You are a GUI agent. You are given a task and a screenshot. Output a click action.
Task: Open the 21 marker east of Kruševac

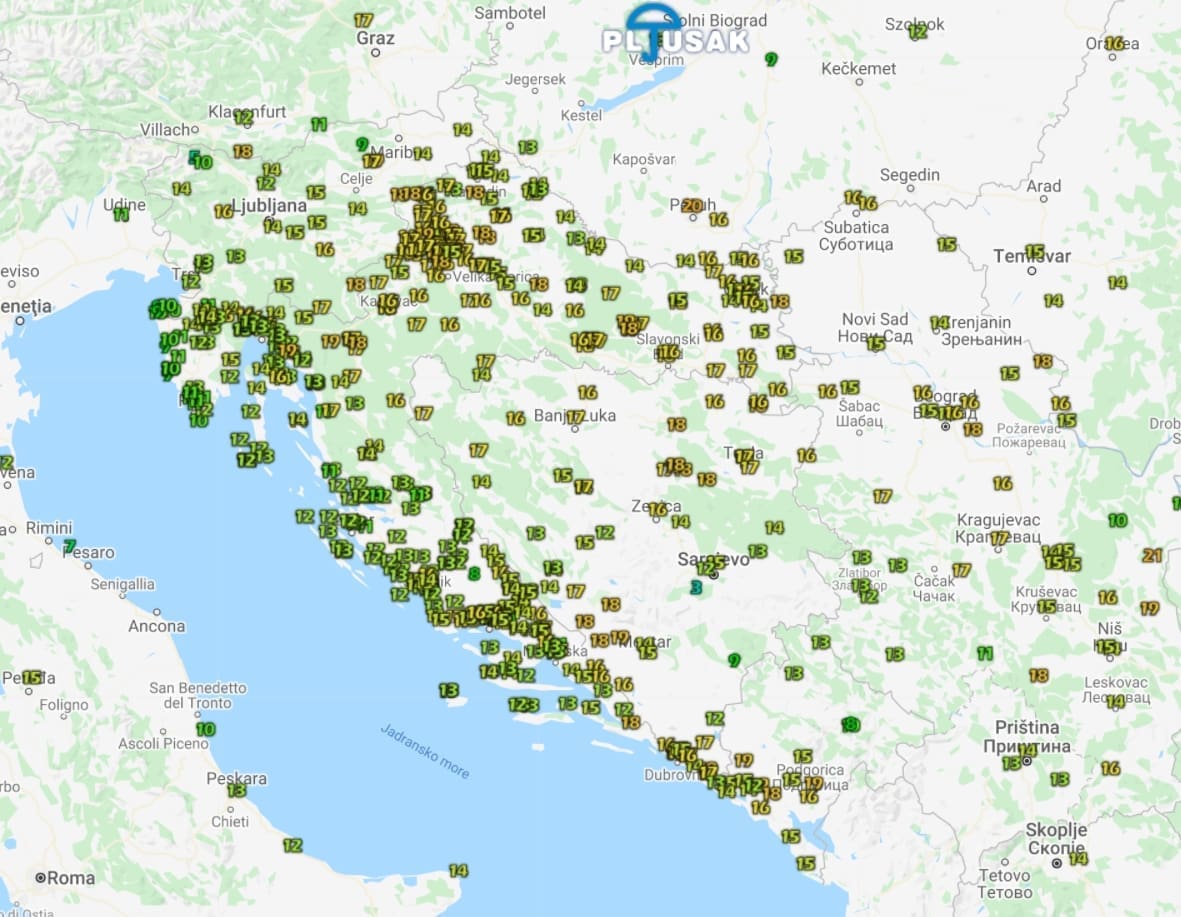(x=1152, y=556)
